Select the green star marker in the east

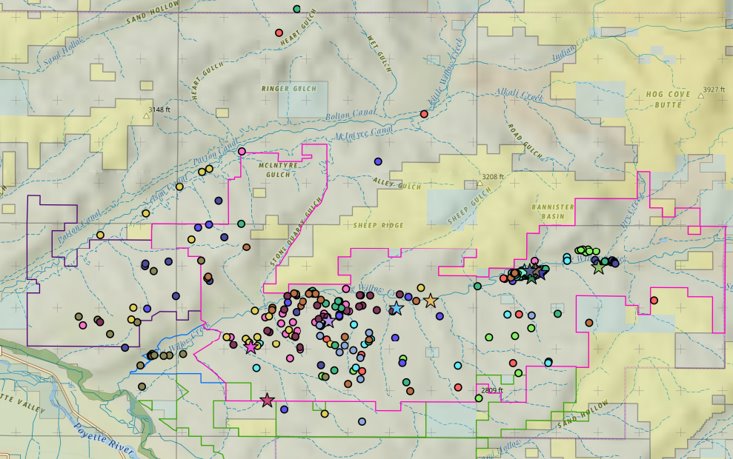coord(598,267)
